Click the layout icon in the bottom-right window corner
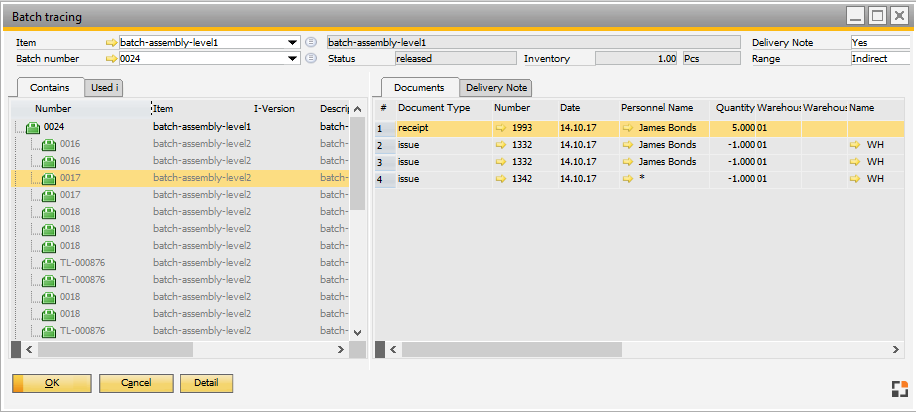 900,390
